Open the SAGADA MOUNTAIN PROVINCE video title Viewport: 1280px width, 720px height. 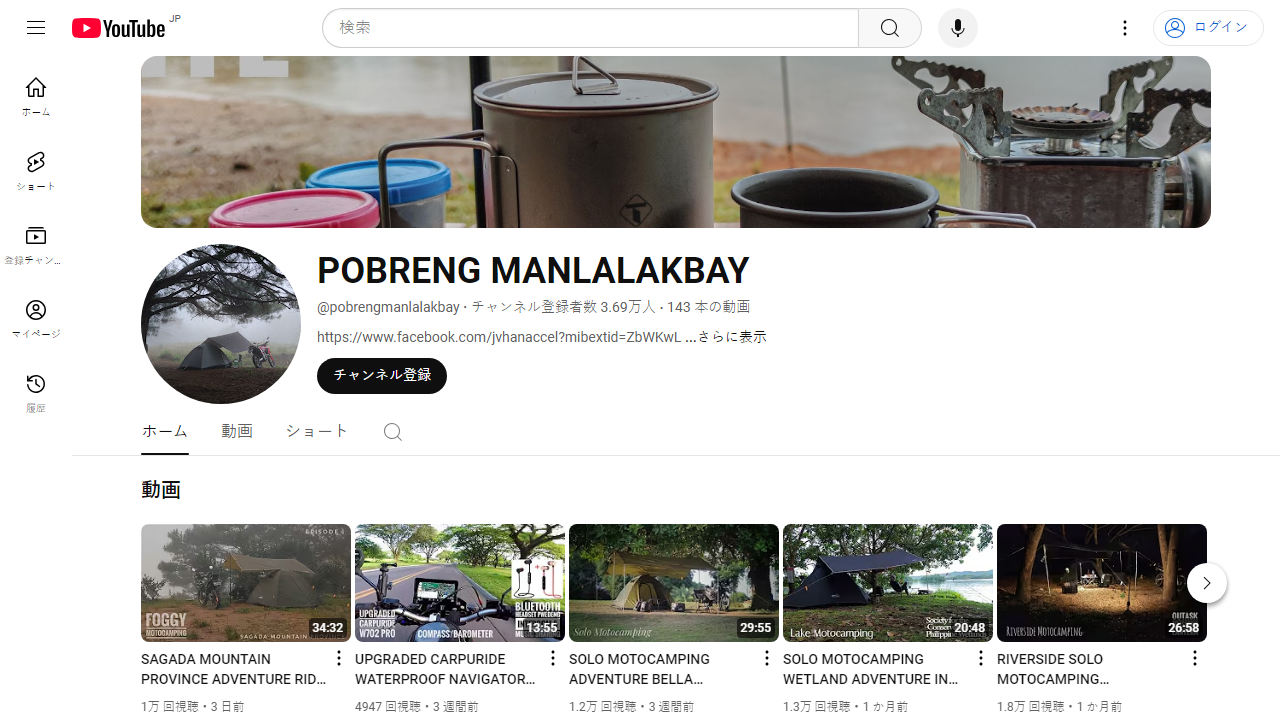[234, 669]
